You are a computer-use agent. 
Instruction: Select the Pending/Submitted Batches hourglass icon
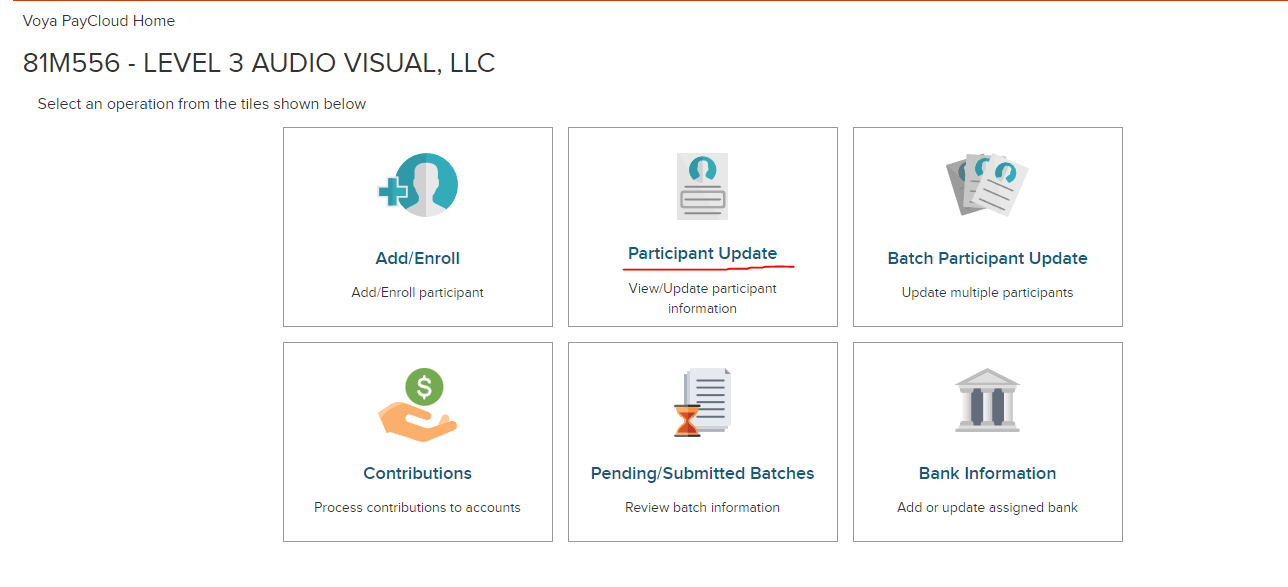click(x=702, y=400)
